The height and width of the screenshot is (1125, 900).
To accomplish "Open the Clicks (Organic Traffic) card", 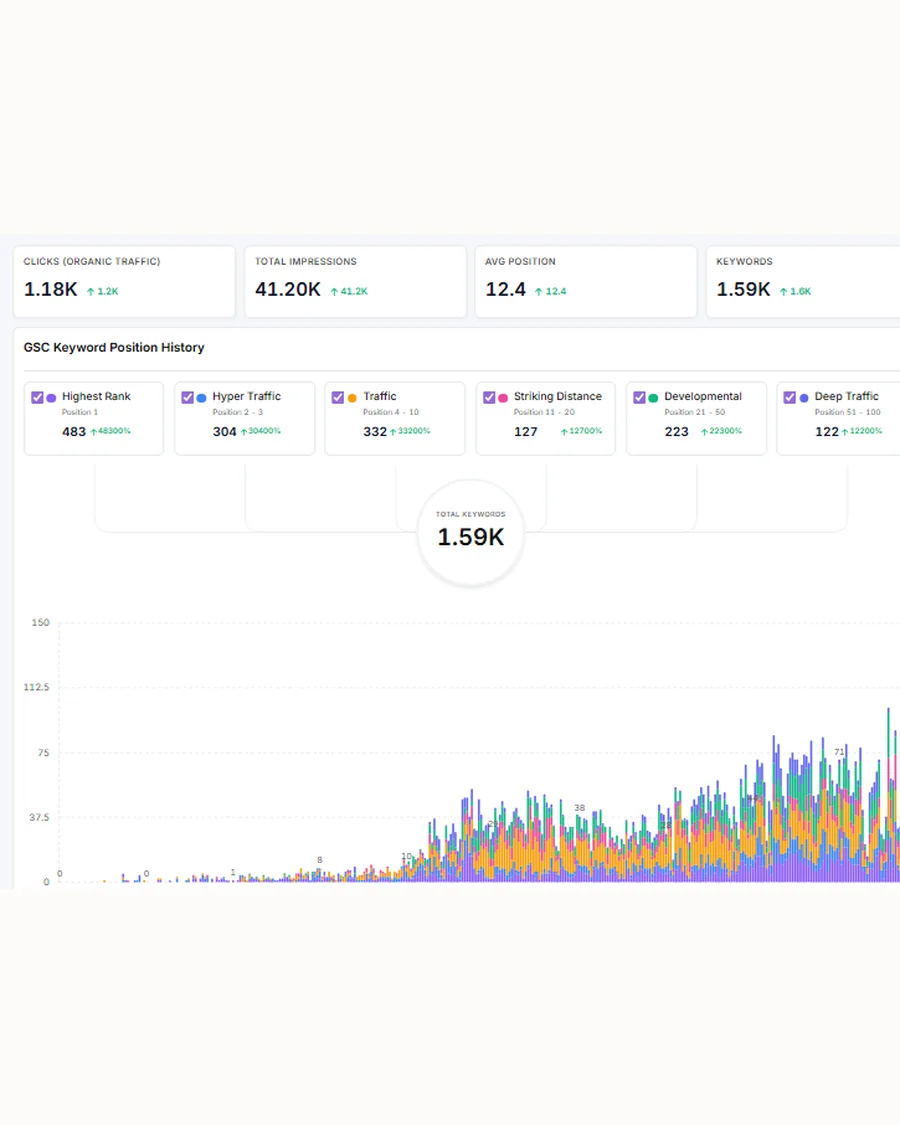I will click(124, 281).
